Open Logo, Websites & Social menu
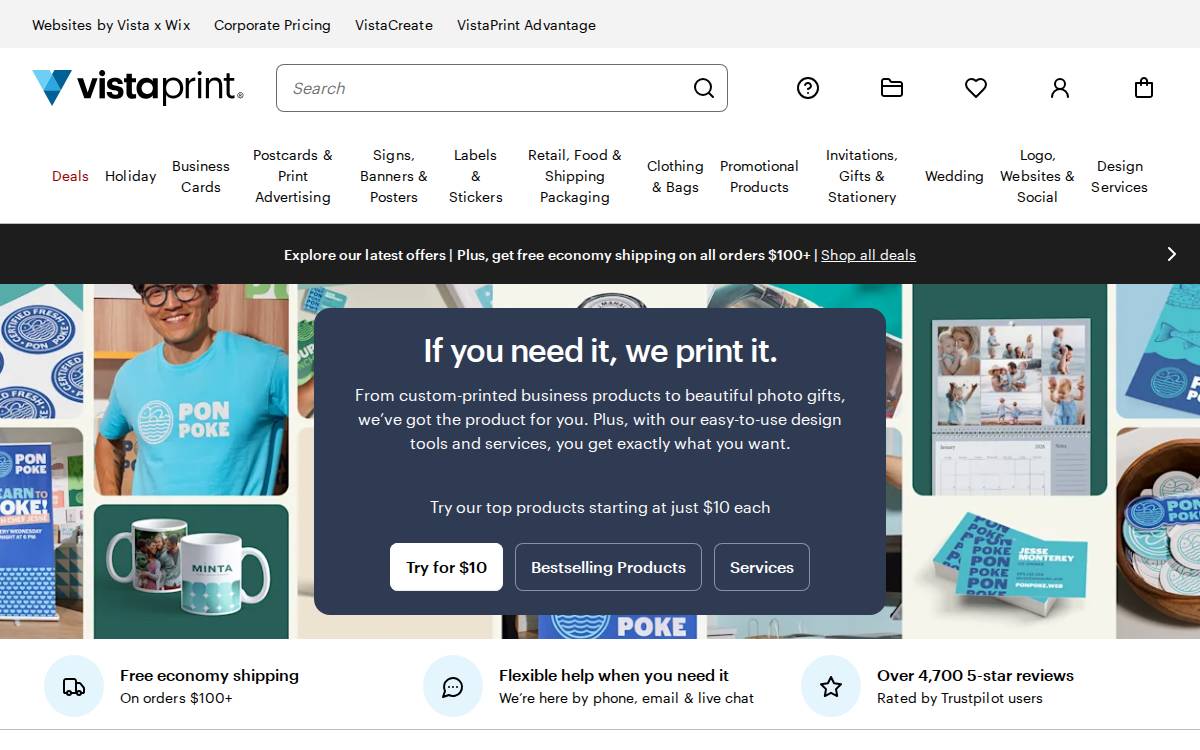 point(1037,176)
